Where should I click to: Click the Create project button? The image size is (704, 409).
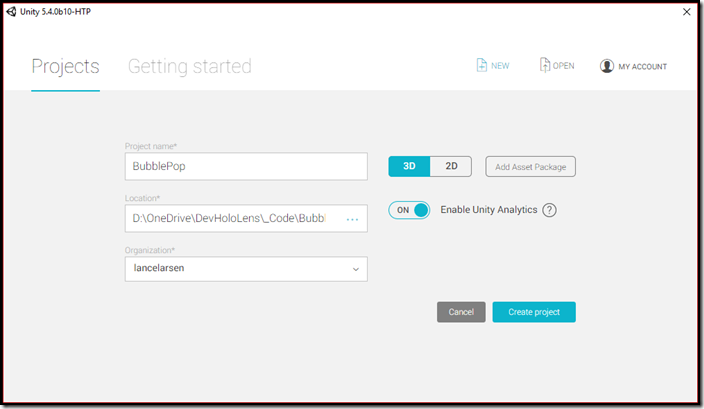(534, 312)
